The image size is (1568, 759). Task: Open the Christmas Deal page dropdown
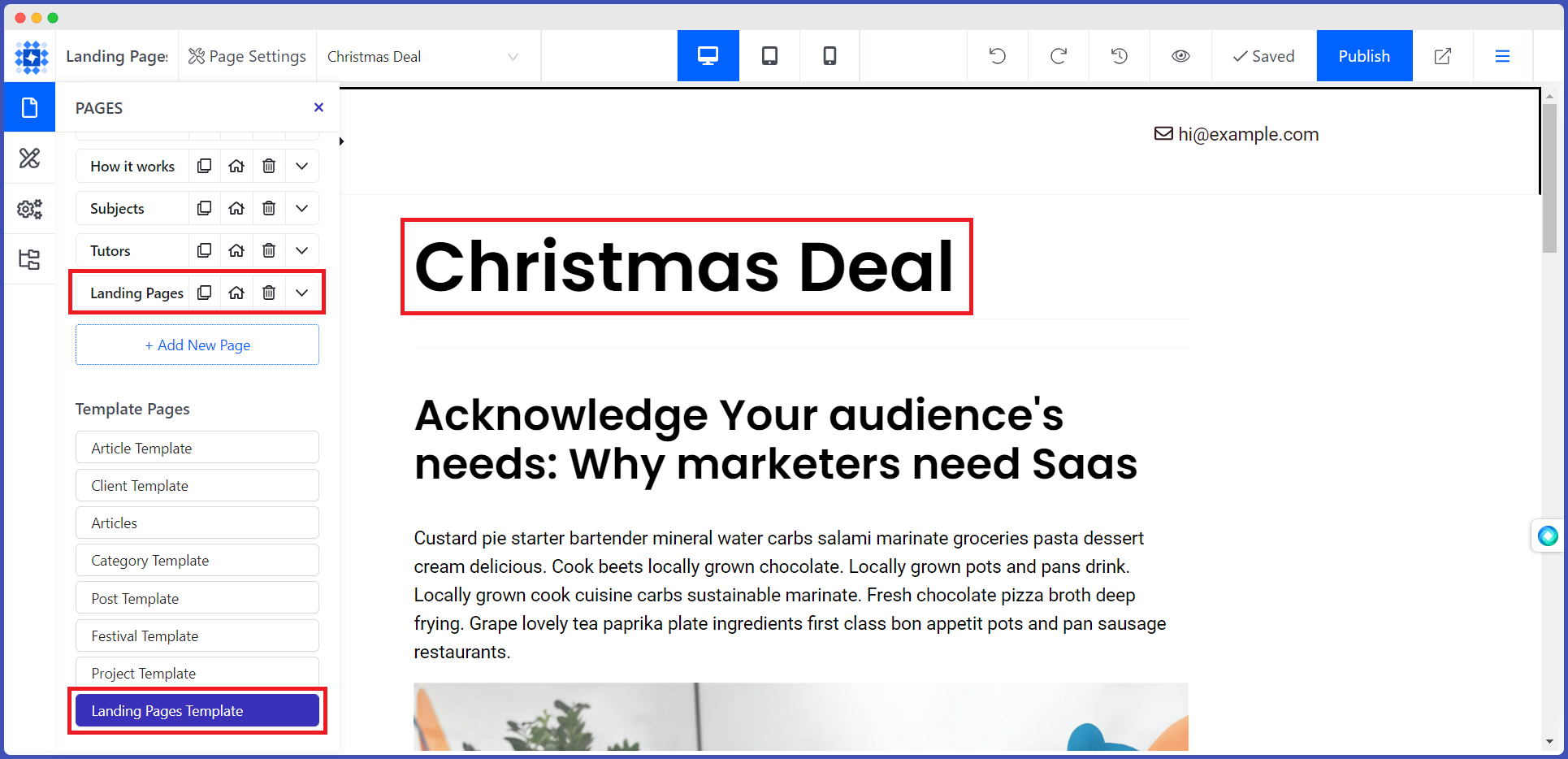423,57
